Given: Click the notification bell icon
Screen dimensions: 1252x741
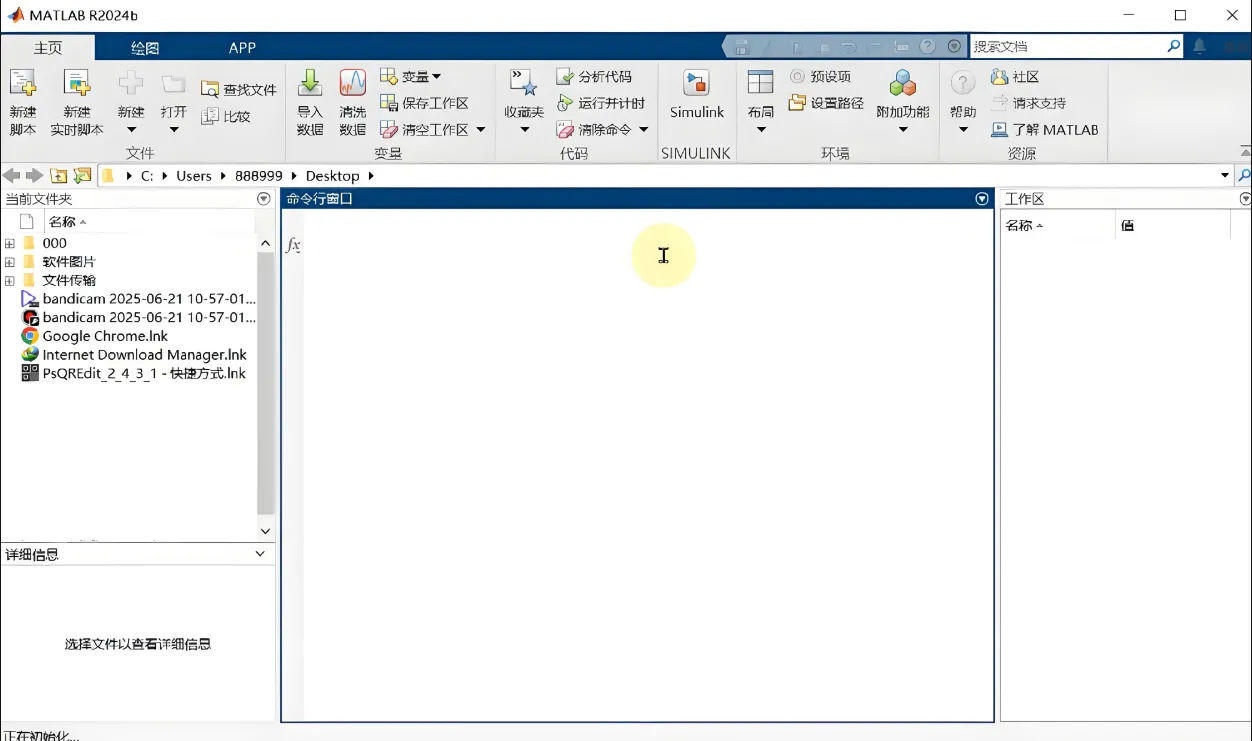Looking at the screenshot, I should tap(1199, 46).
